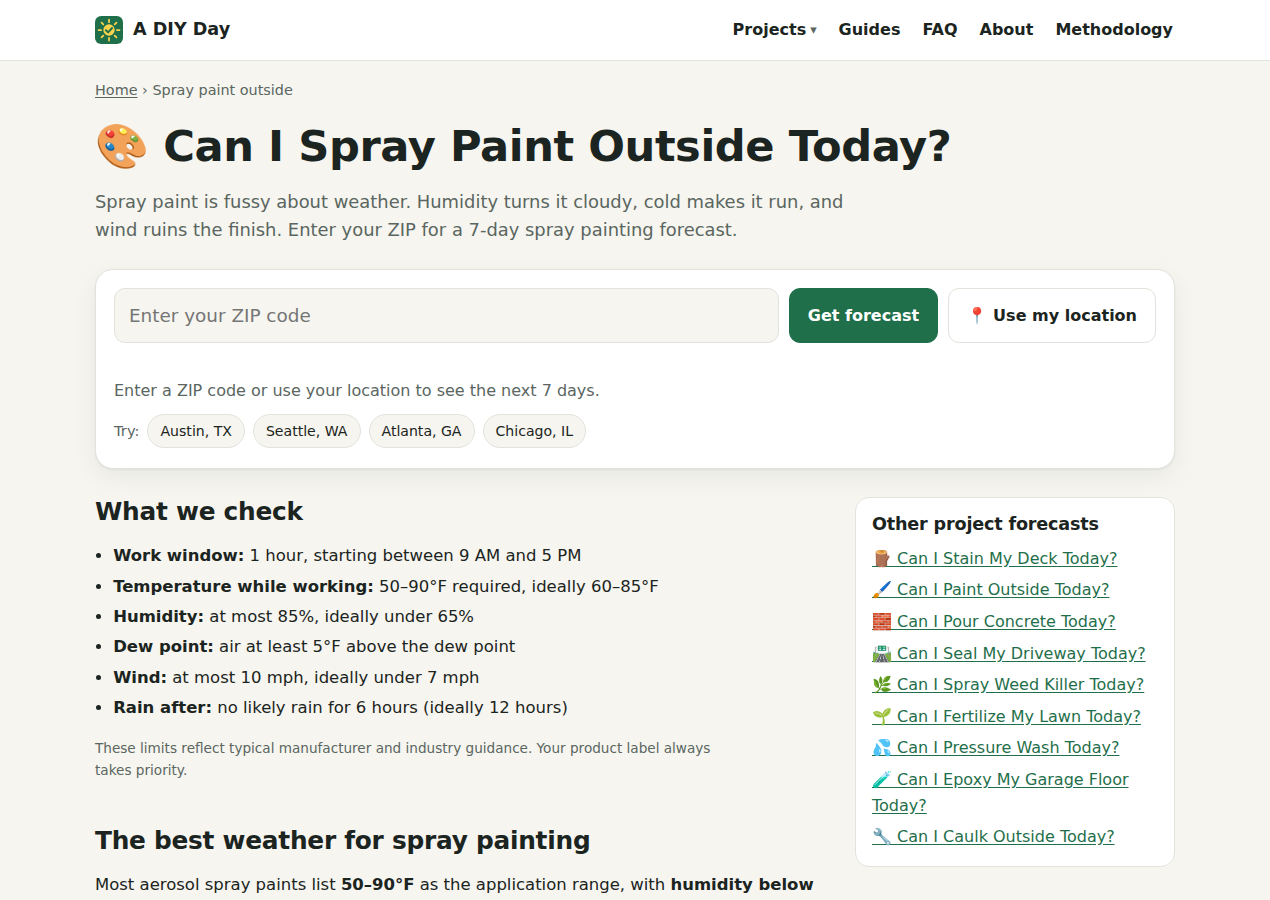Click the paint palette emoji in the heading
Screen dimensions: 1270x900
pyautogui.click(x=122, y=146)
